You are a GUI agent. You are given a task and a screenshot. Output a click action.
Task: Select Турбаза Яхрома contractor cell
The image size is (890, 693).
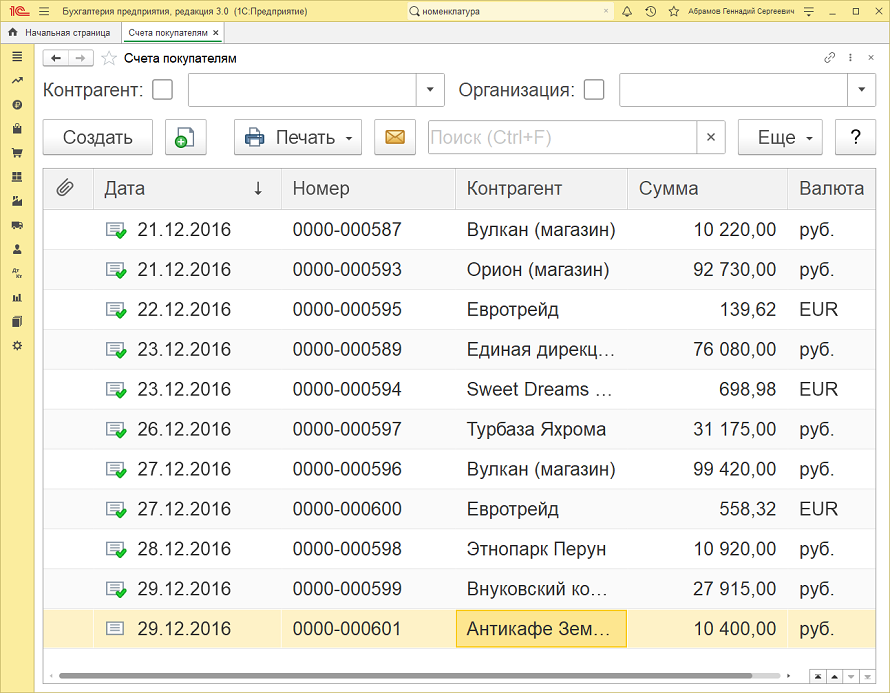tap(541, 429)
